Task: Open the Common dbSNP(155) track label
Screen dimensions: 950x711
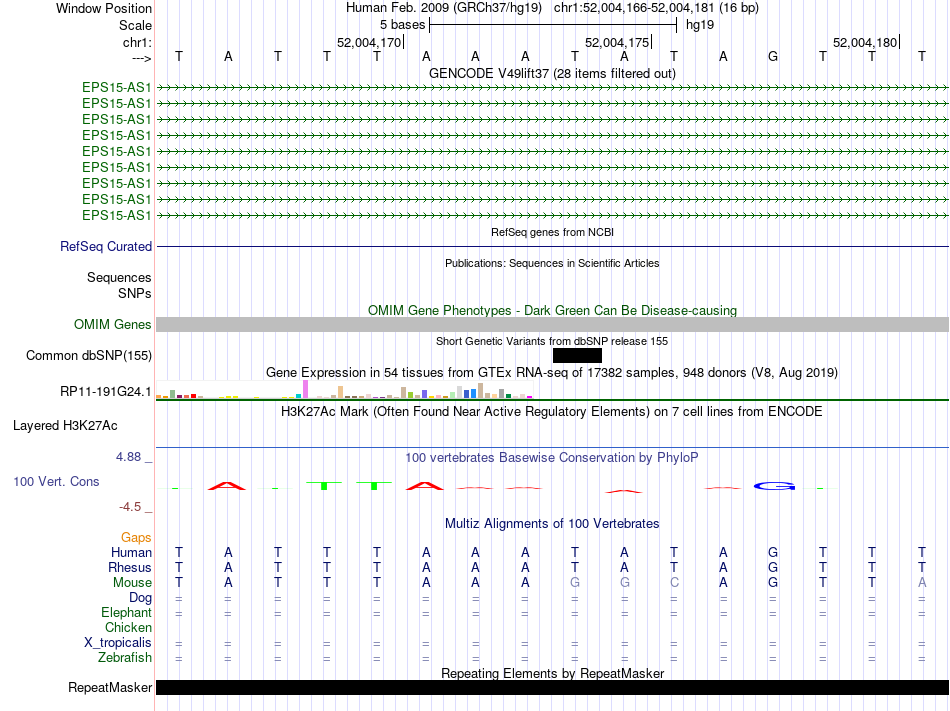Action: click(88, 356)
